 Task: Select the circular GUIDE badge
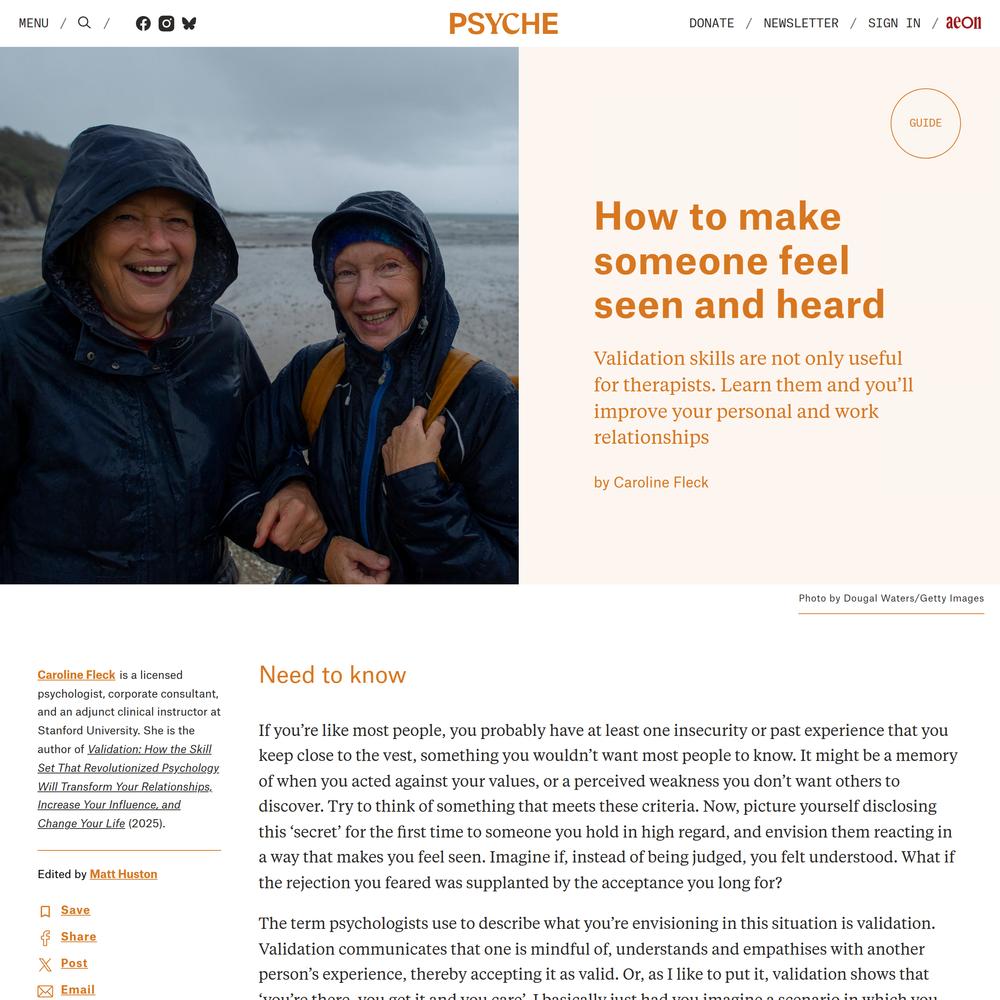pyautogui.click(x=925, y=123)
